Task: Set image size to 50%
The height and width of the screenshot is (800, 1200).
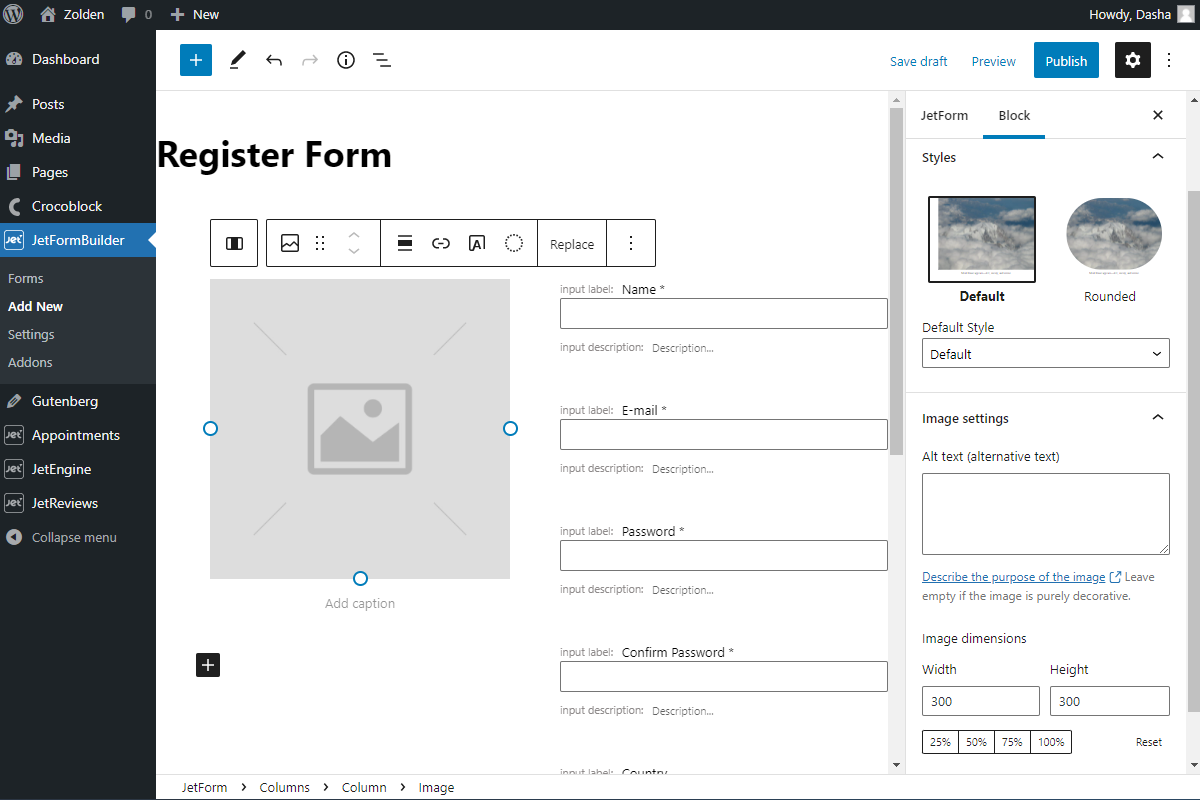Action: (975, 742)
